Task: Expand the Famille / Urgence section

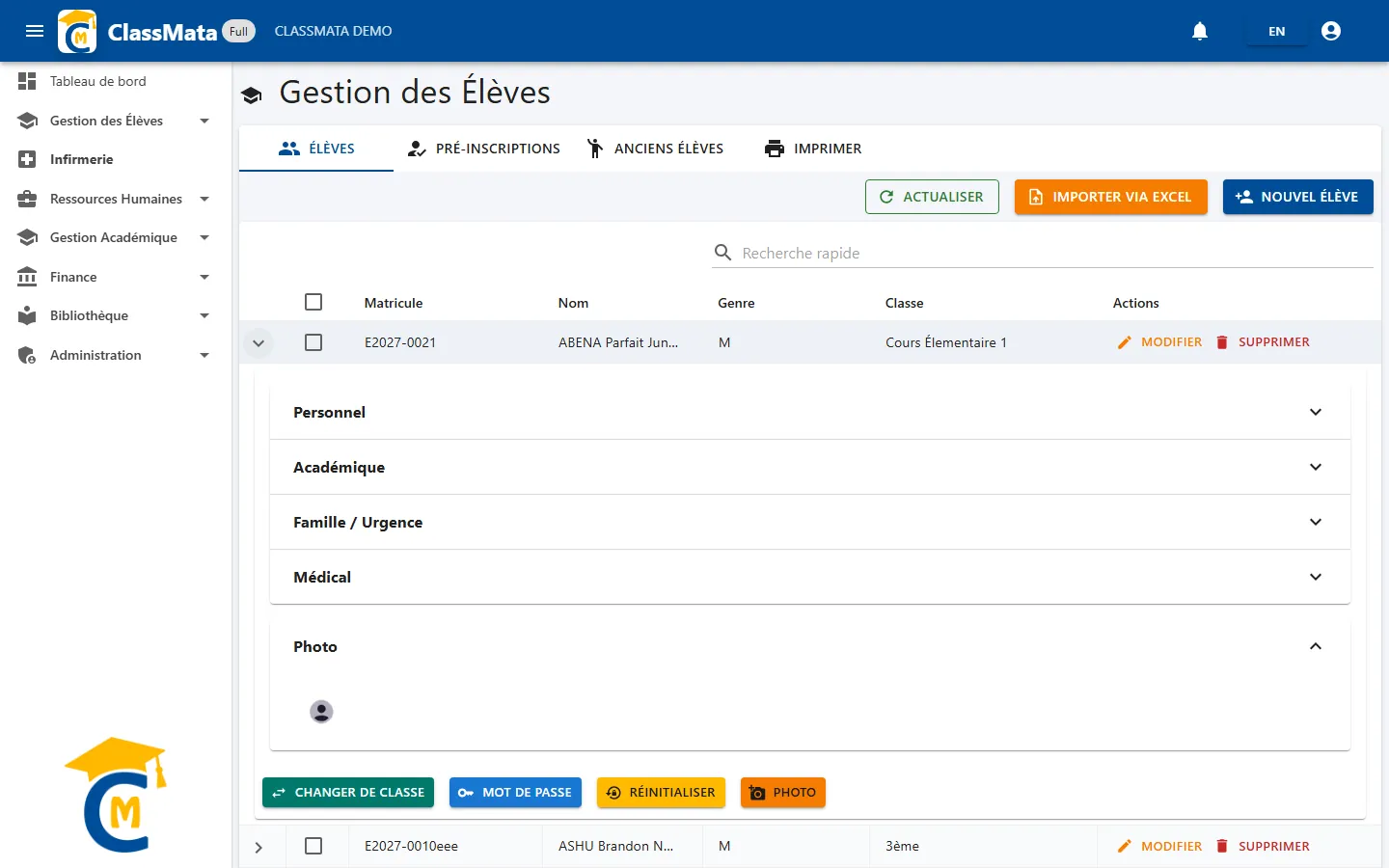Action: click(x=810, y=522)
